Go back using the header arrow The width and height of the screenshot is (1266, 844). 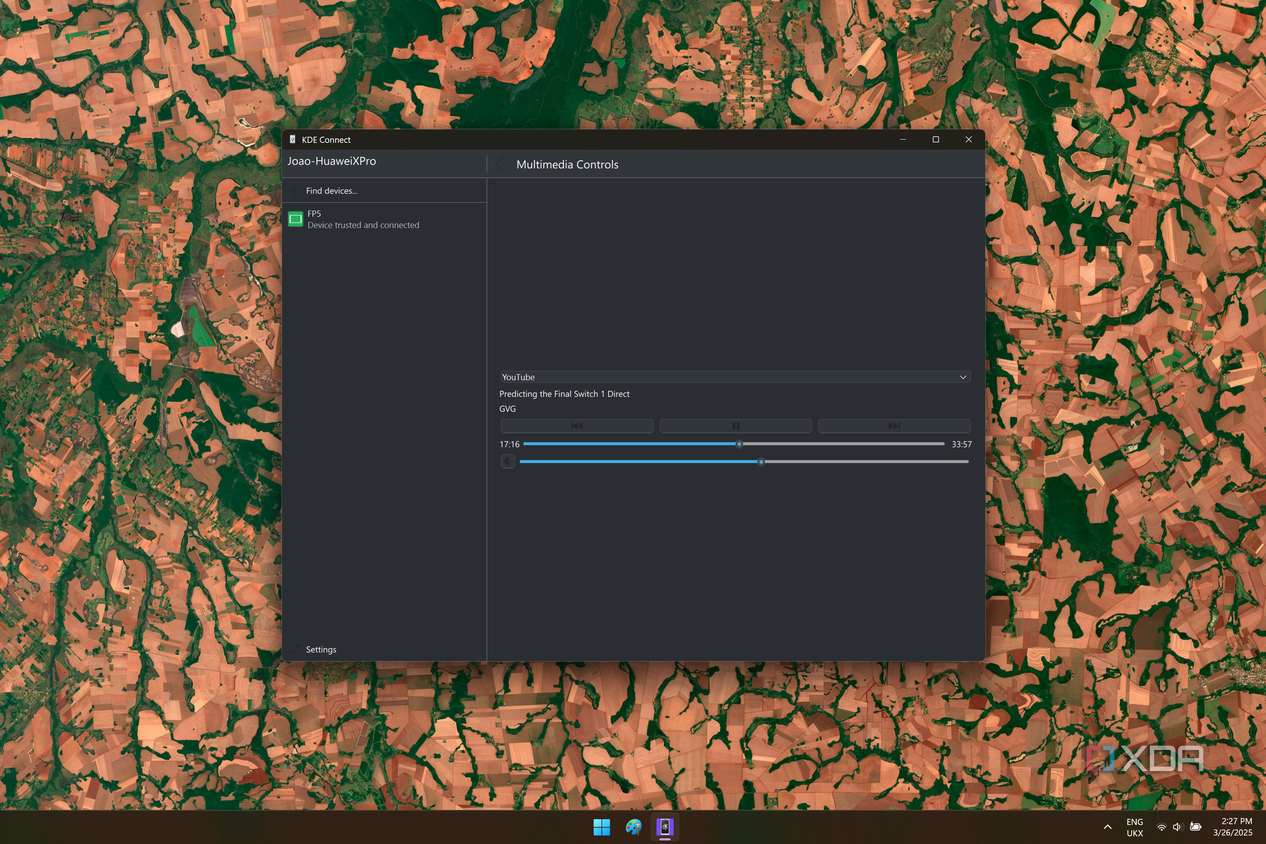[501, 164]
